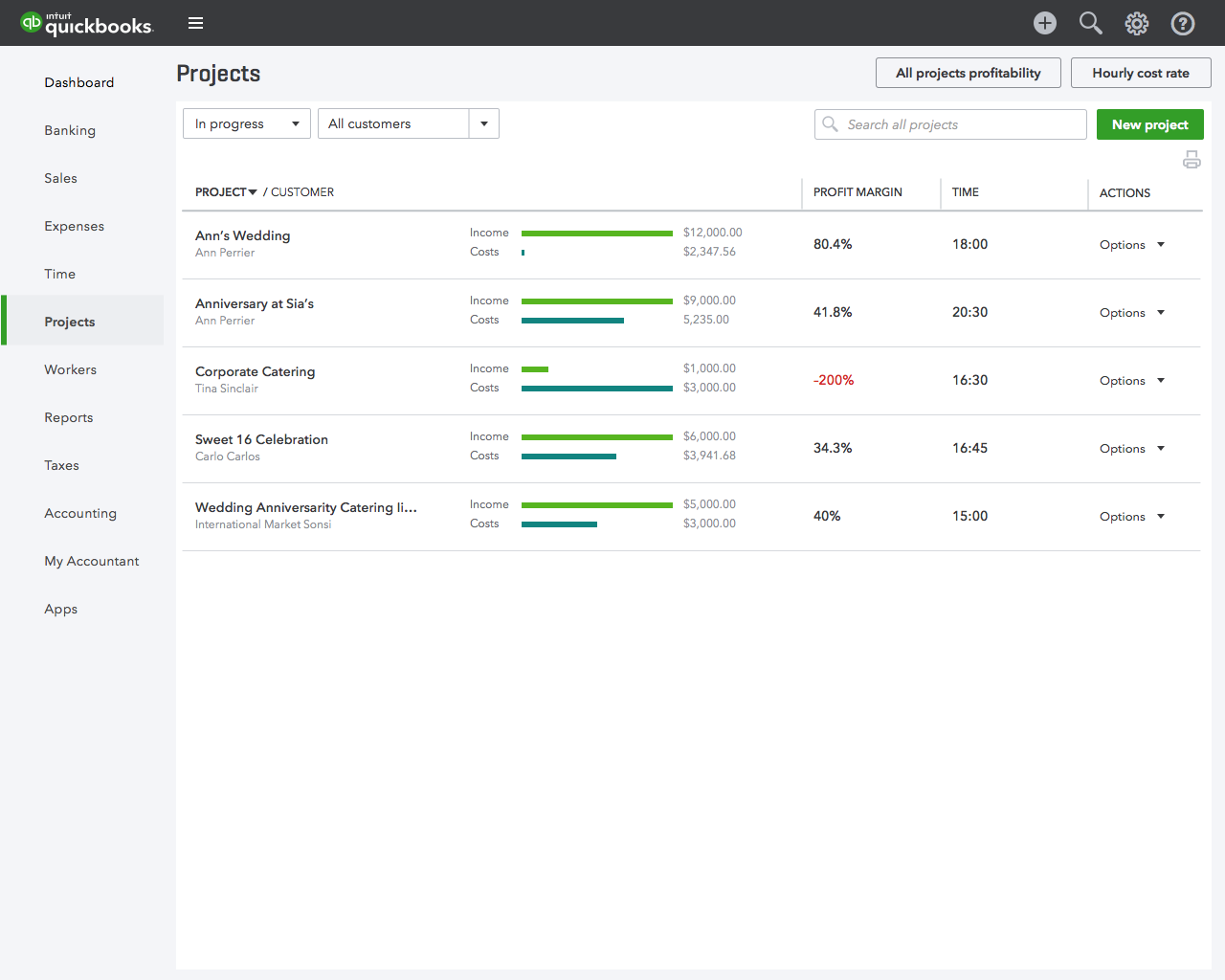Open the Settings gear icon
This screenshot has height=980, width=1225.
[1136, 23]
